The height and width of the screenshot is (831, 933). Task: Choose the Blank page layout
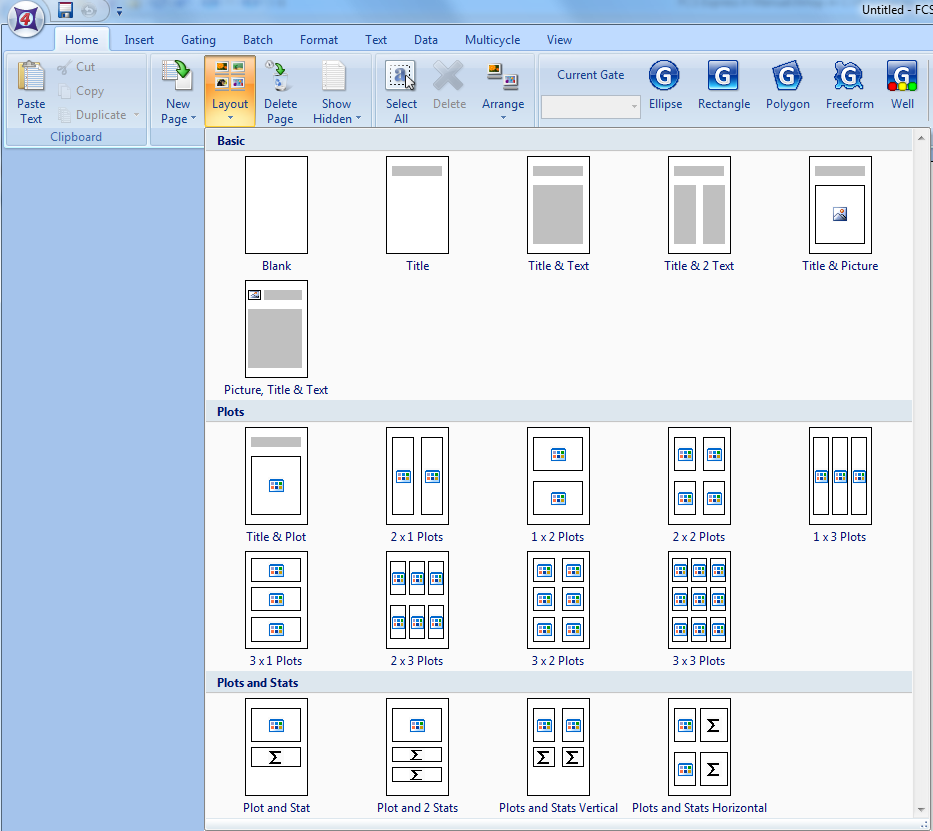tap(276, 205)
